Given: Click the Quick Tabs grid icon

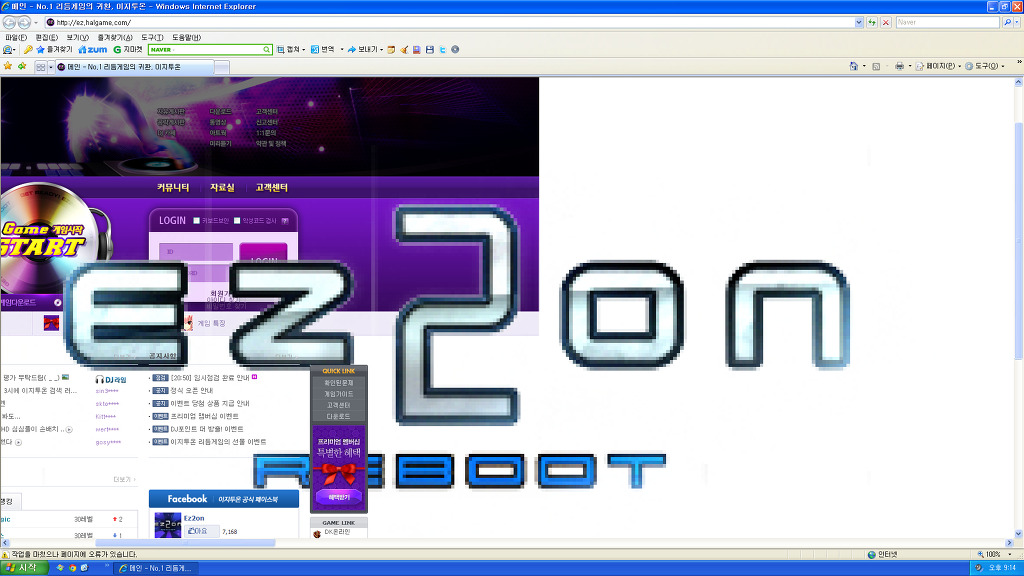Looking at the screenshot, I should click(x=40, y=67).
